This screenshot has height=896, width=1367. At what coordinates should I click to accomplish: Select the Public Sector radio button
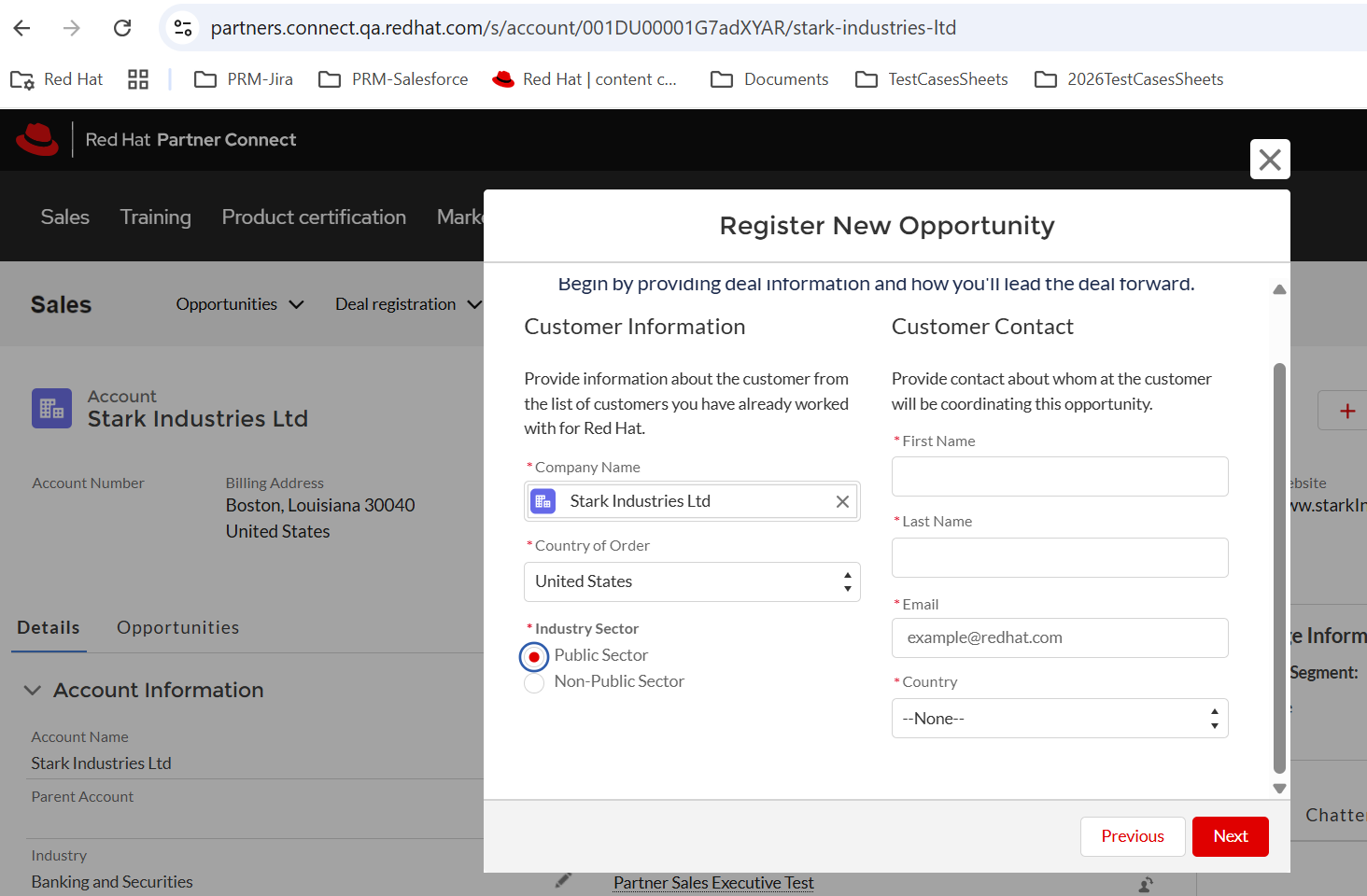click(x=534, y=657)
